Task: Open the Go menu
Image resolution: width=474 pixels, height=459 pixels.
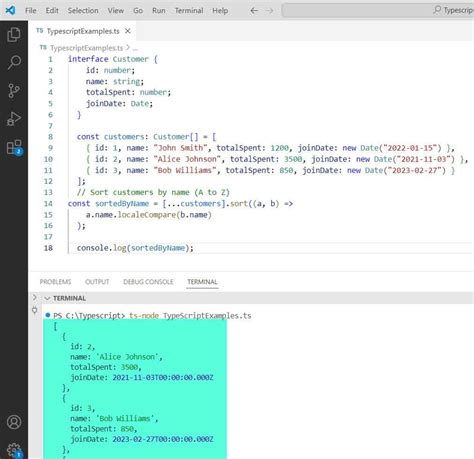Action: click(138, 11)
